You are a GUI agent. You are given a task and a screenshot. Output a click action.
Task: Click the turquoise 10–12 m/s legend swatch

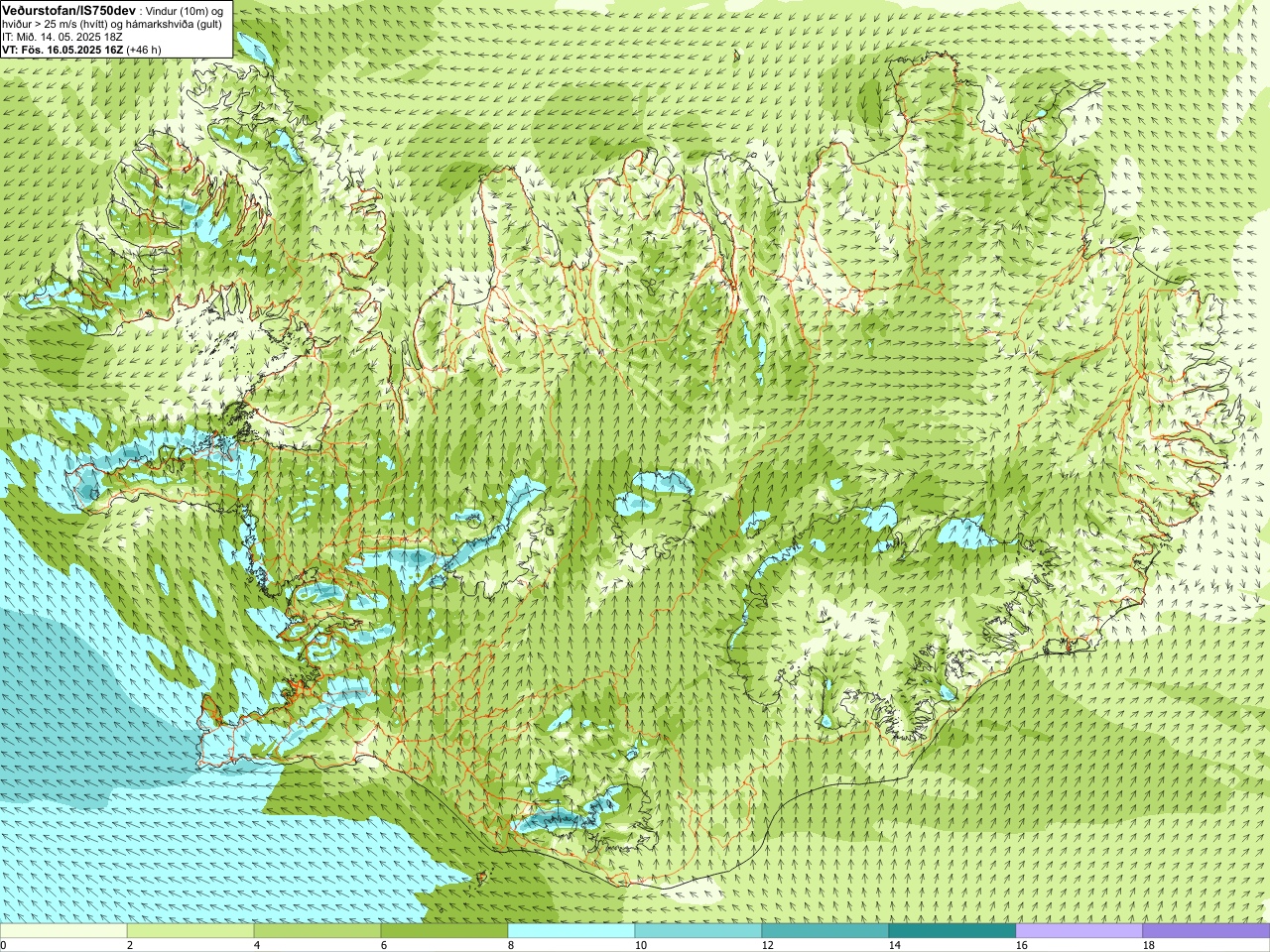pos(698,931)
